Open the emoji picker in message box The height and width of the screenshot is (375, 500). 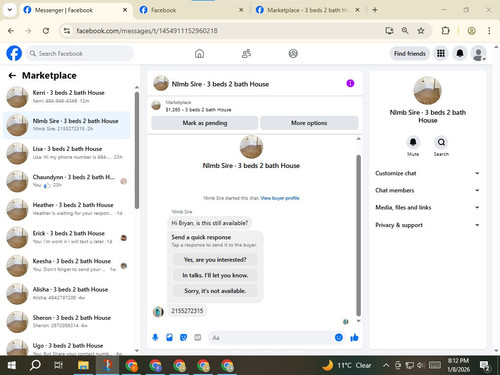339,338
